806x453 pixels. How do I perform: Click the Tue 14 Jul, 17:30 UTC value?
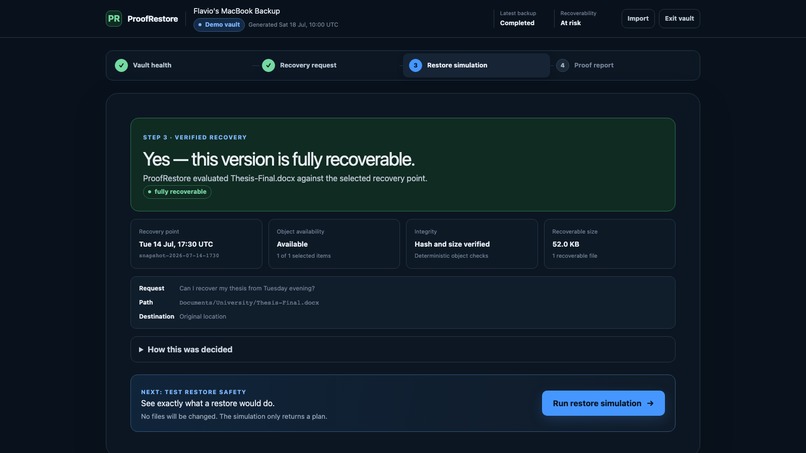[176, 244]
